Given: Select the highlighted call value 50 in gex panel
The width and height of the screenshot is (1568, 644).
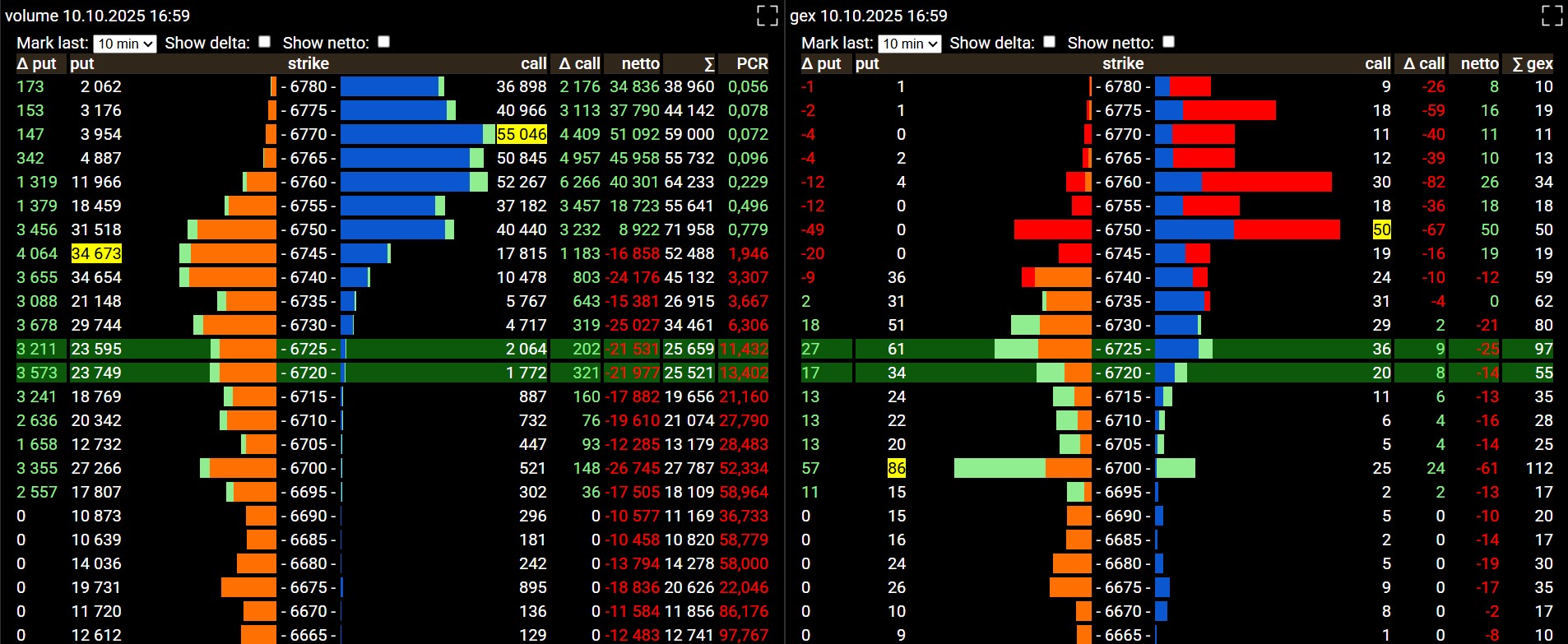Looking at the screenshot, I should (x=1381, y=229).
